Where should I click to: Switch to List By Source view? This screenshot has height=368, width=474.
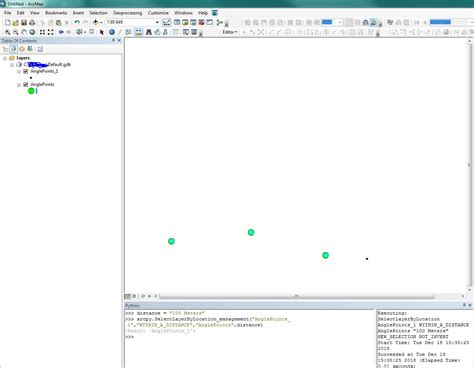tap(14, 49)
